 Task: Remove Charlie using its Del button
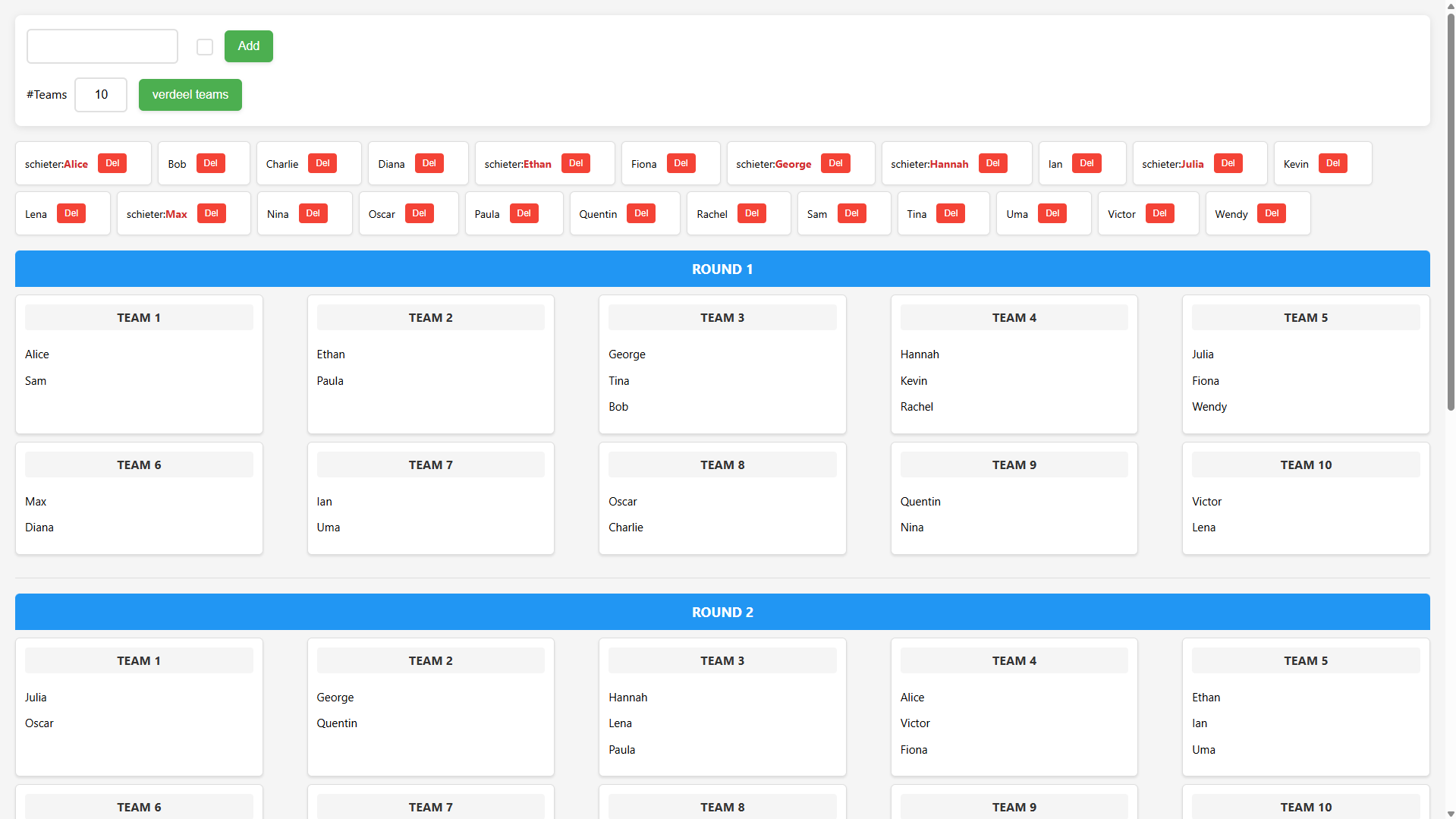pyautogui.click(x=322, y=163)
